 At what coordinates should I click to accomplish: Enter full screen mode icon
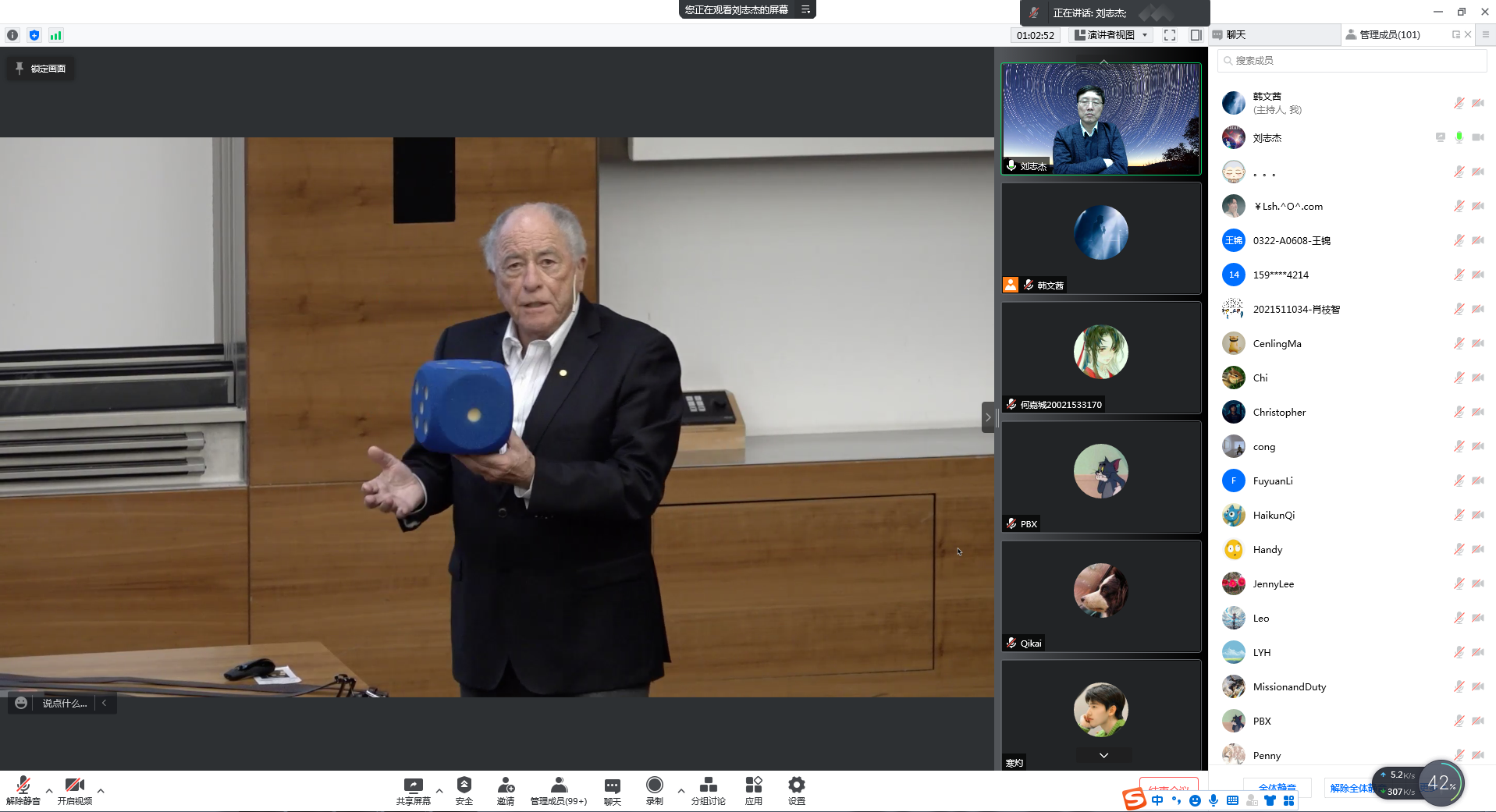pyautogui.click(x=1170, y=35)
